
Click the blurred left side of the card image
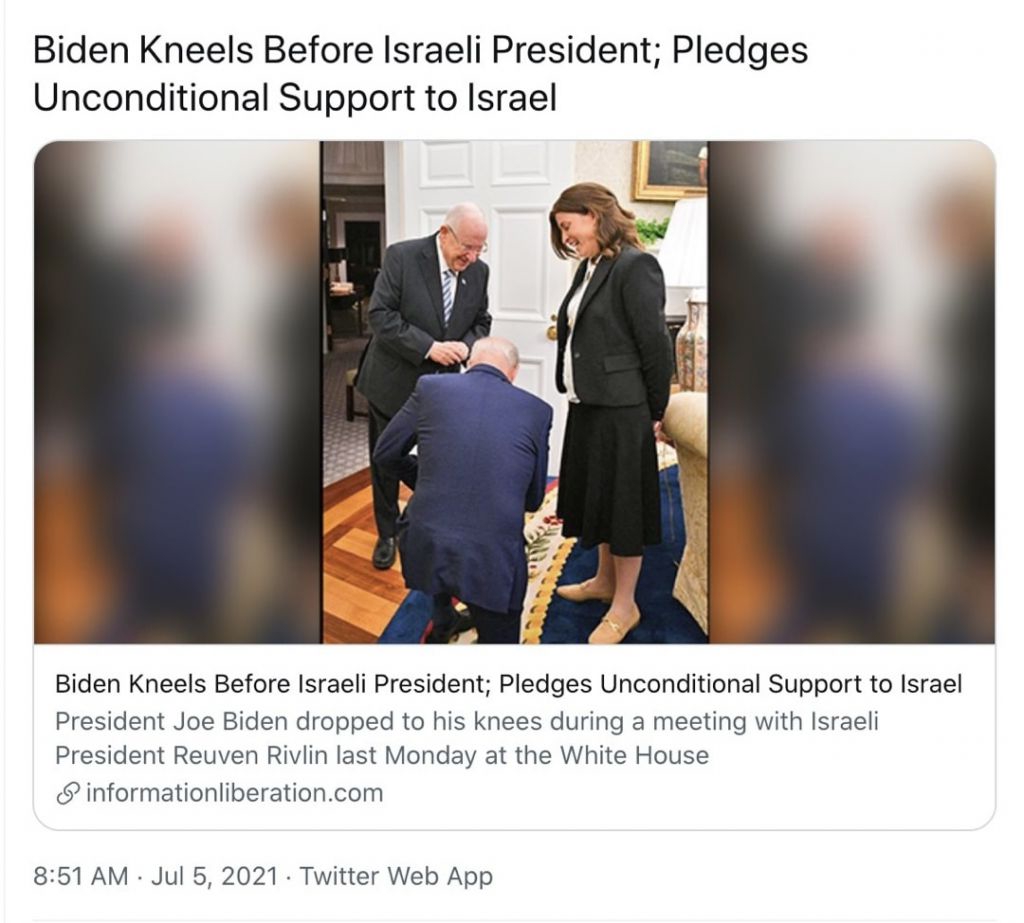177,392
